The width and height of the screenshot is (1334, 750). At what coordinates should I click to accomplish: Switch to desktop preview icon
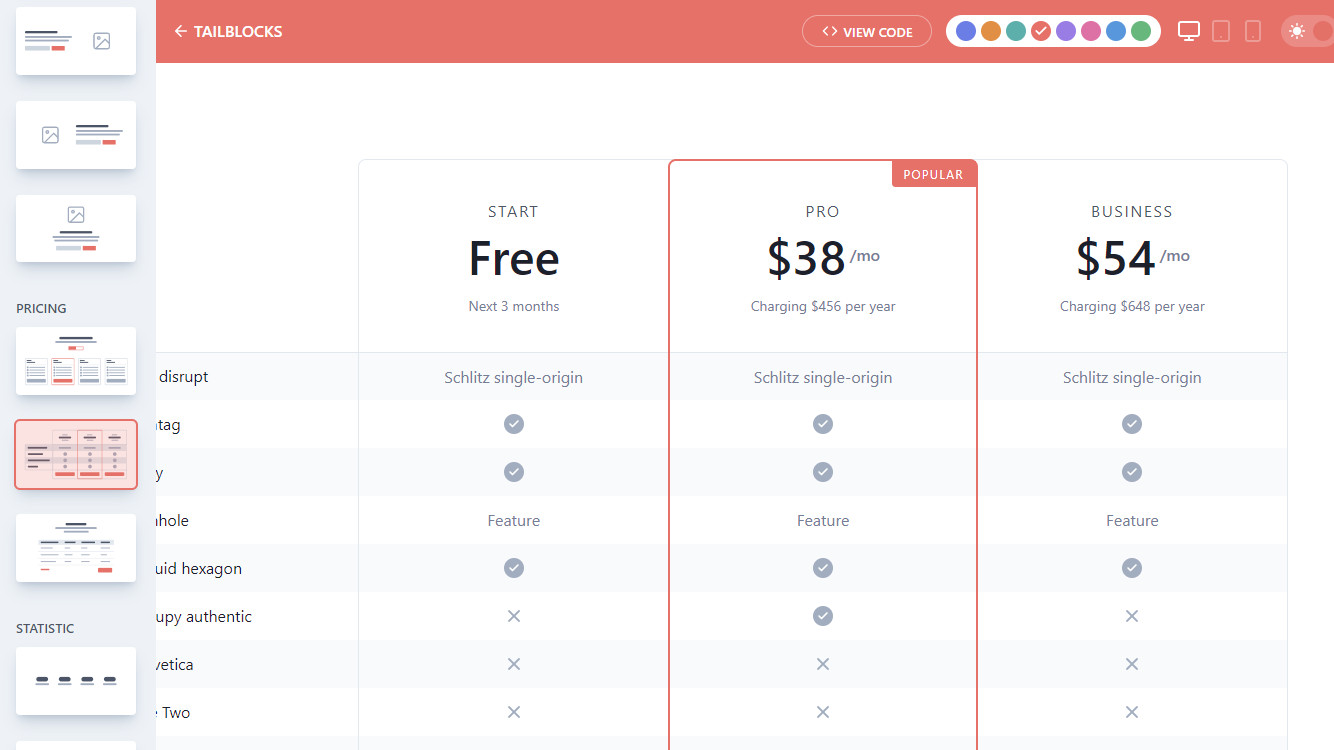click(1188, 31)
